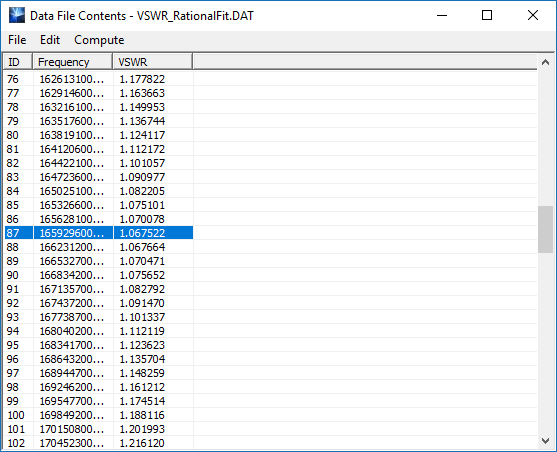Image resolution: width=557 pixels, height=452 pixels.
Task: Close the Data File Contents window
Action: [533, 16]
